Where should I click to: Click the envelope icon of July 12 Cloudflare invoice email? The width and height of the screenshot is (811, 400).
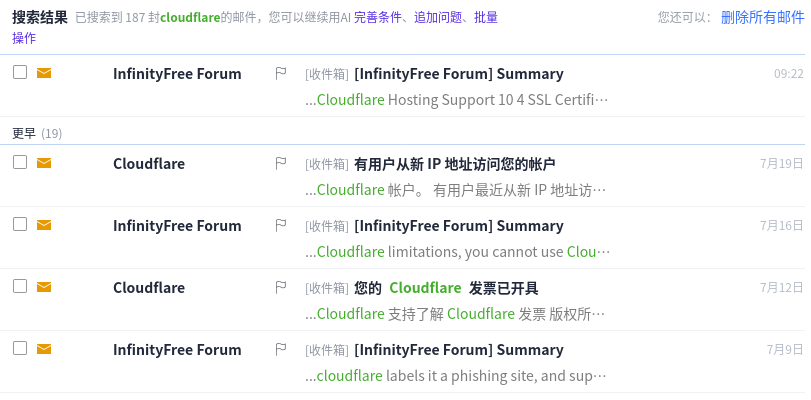click(x=44, y=287)
